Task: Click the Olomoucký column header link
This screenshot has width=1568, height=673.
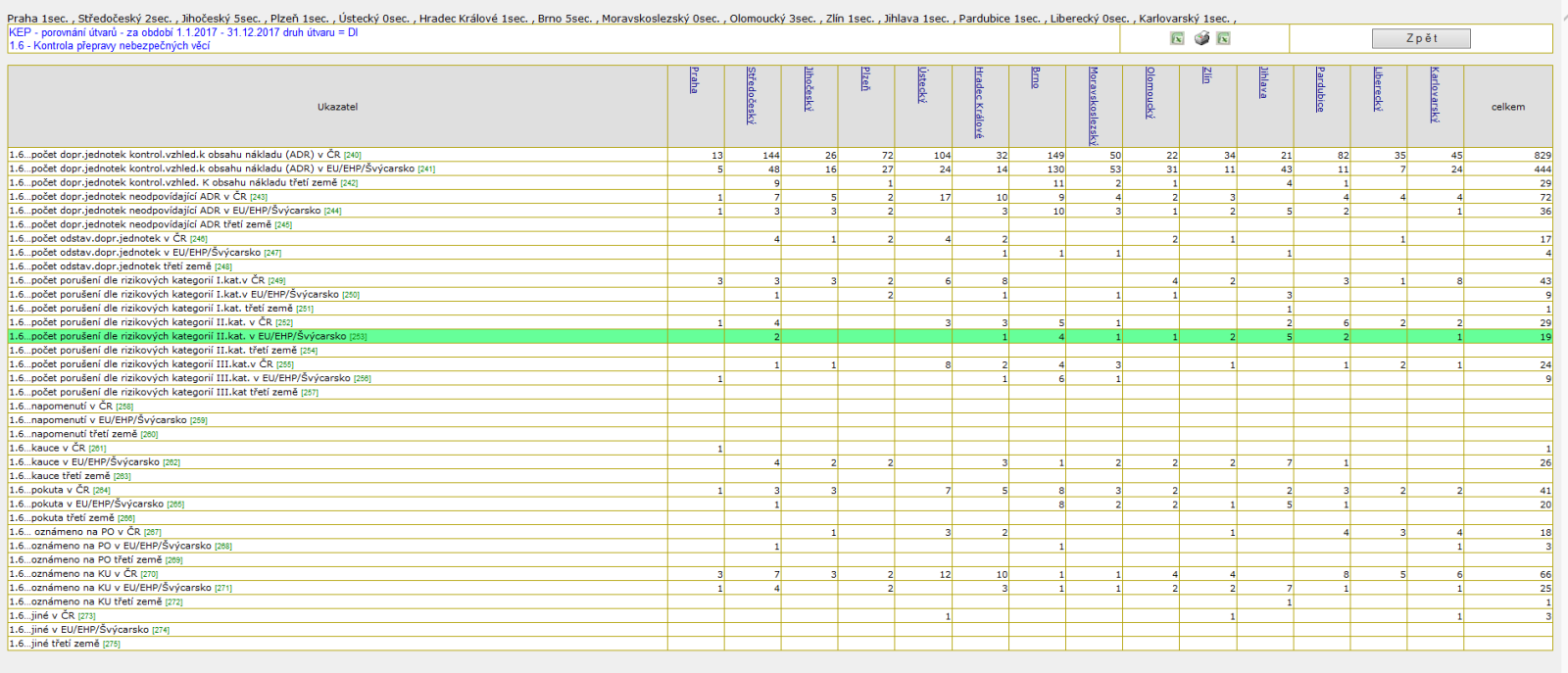Action: point(1149,93)
